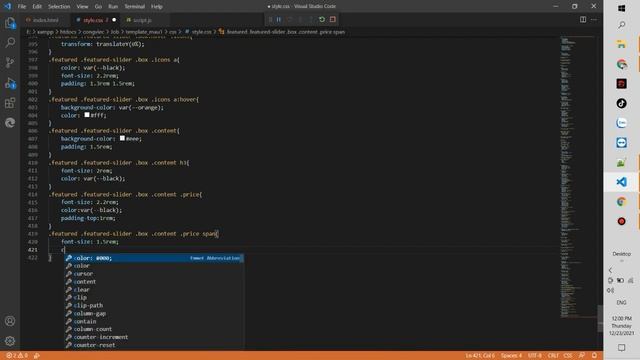640x360 pixels.
Task: Open the Extensions view
Action: (x=10, y=103)
